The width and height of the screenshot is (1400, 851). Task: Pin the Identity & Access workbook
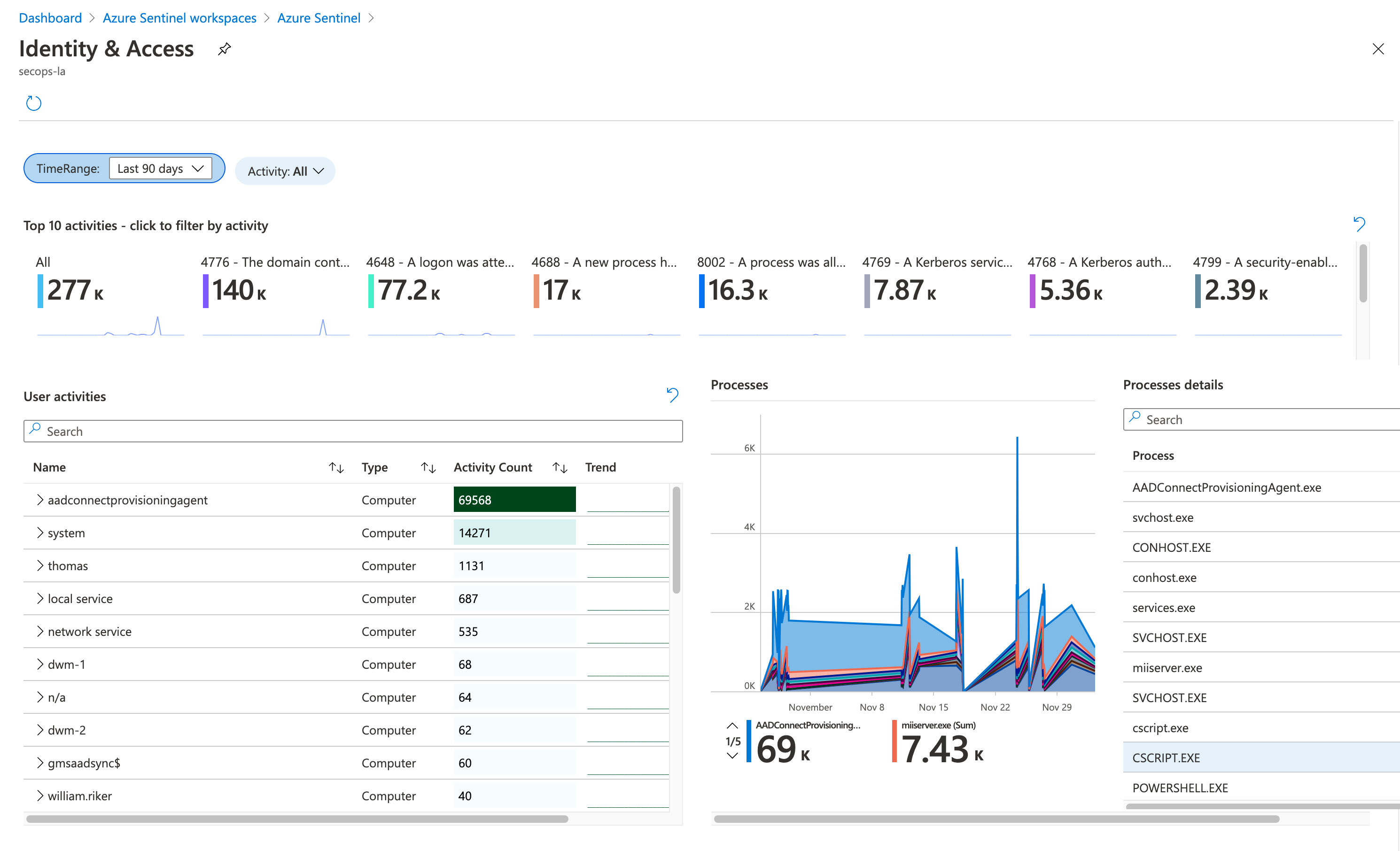(x=224, y=49)
